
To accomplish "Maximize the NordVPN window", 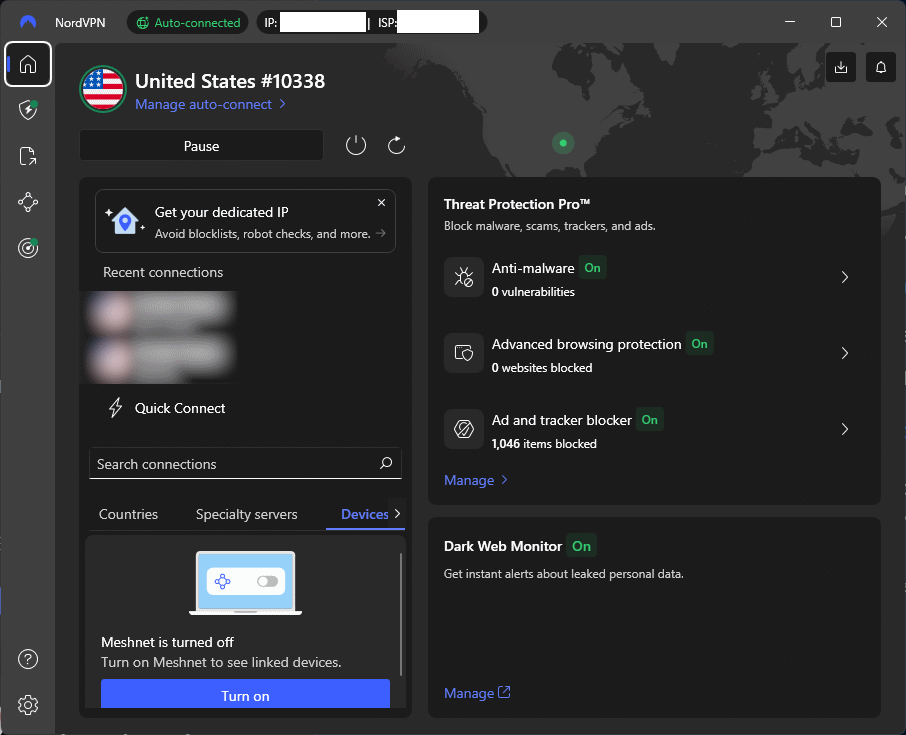I will coord(836,22).
